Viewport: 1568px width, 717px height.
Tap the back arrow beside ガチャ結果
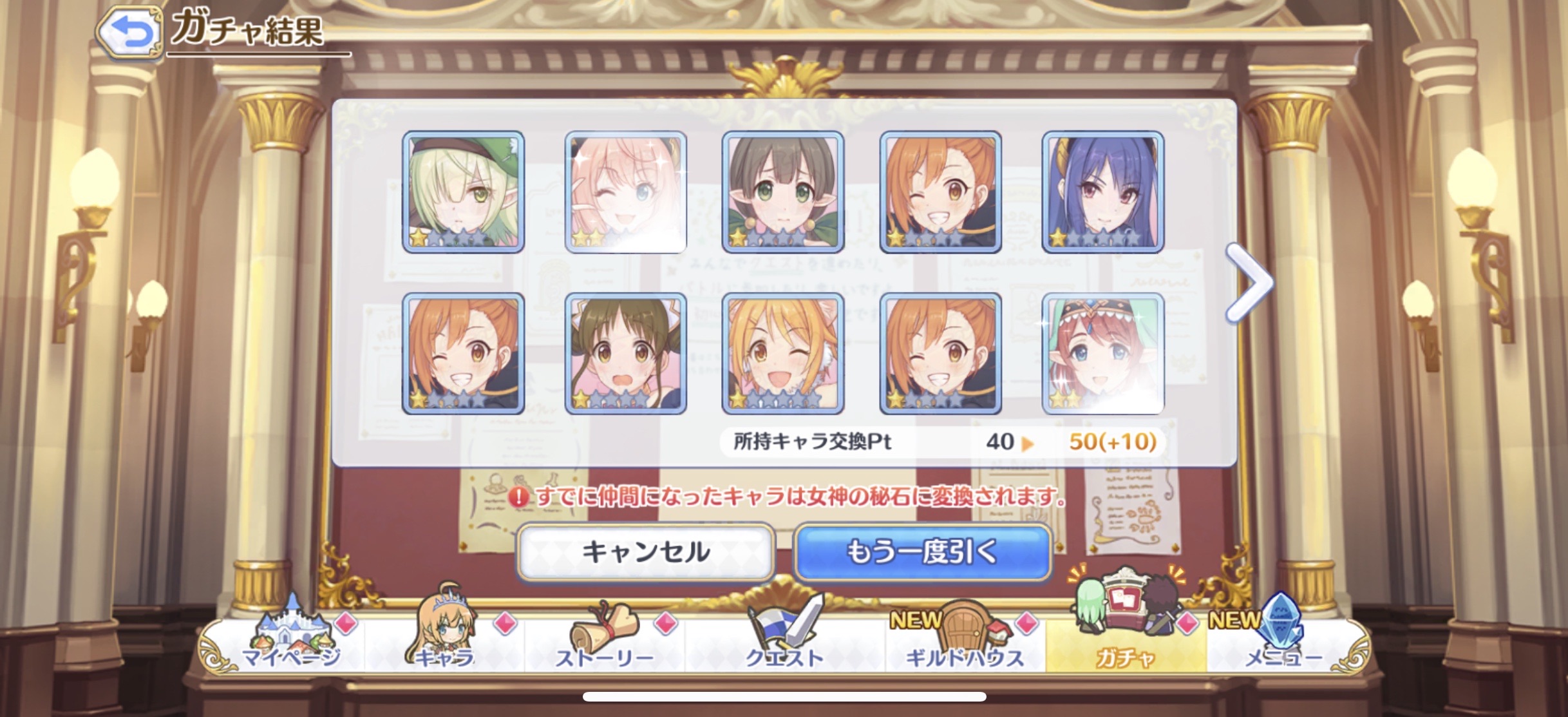pyautogui.click(x=130, y=31)
